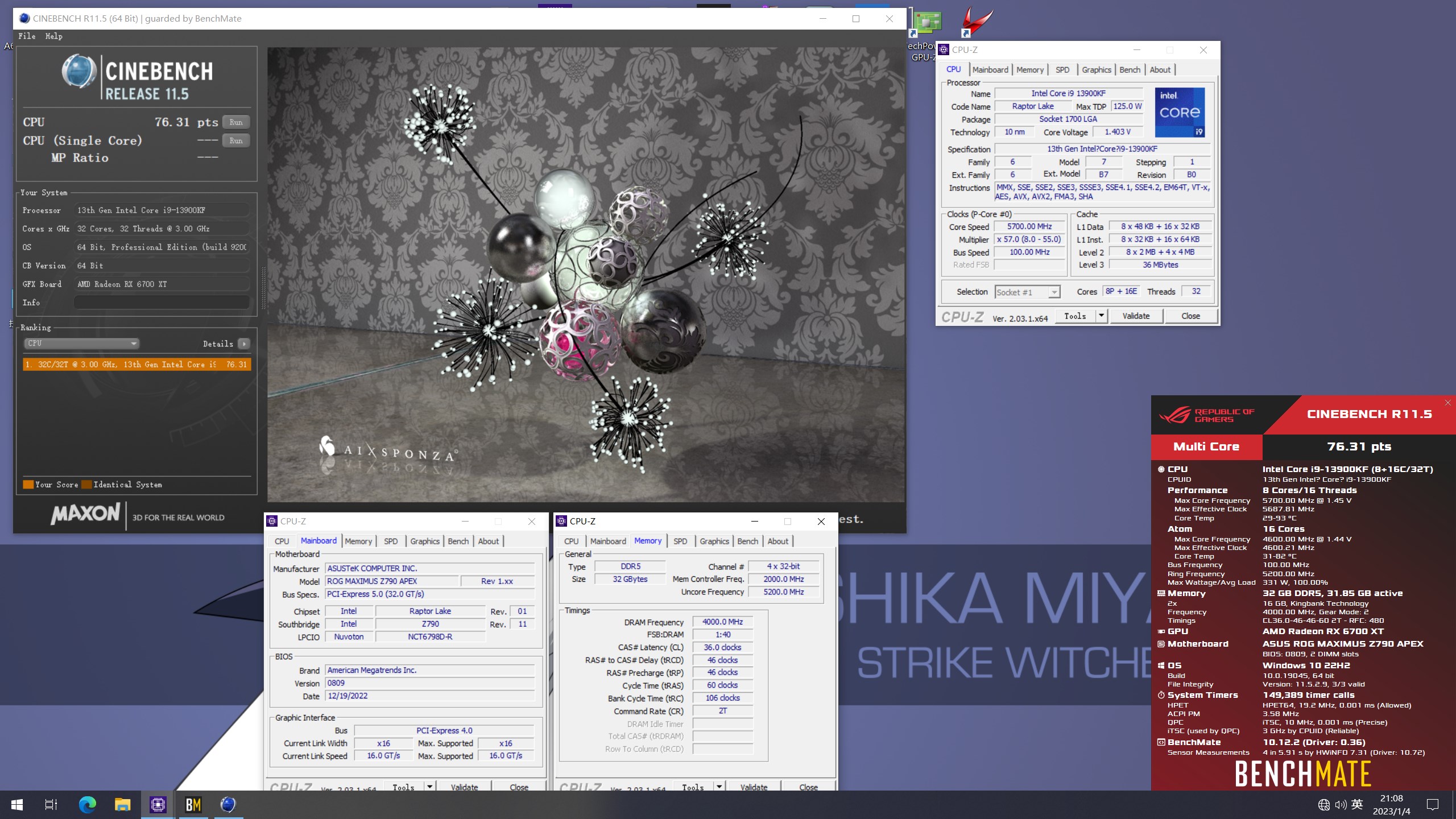Open Bench tab in Mainboard CPU-Z window
Screen dimensions: 1456x819
458,541
